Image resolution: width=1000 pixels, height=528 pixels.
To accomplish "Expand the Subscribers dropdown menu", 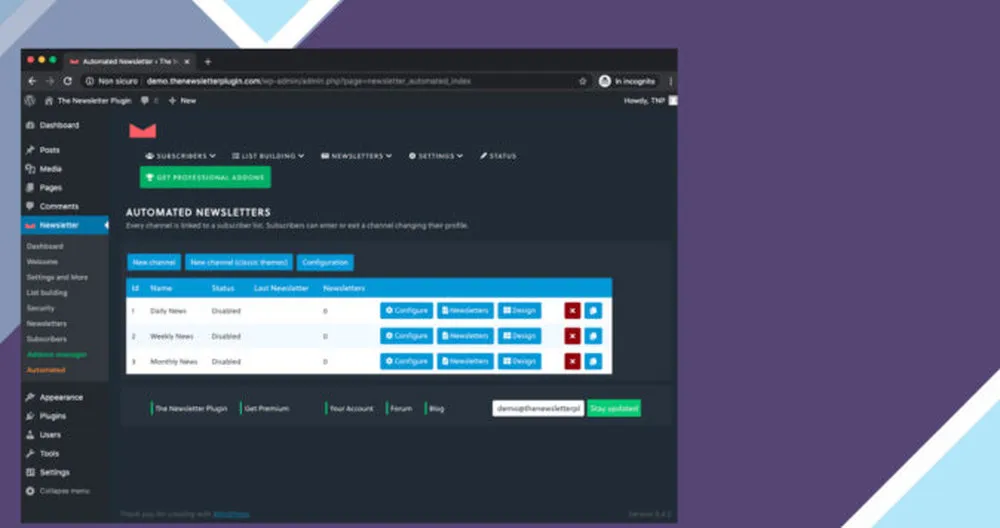I will [181, 156].
